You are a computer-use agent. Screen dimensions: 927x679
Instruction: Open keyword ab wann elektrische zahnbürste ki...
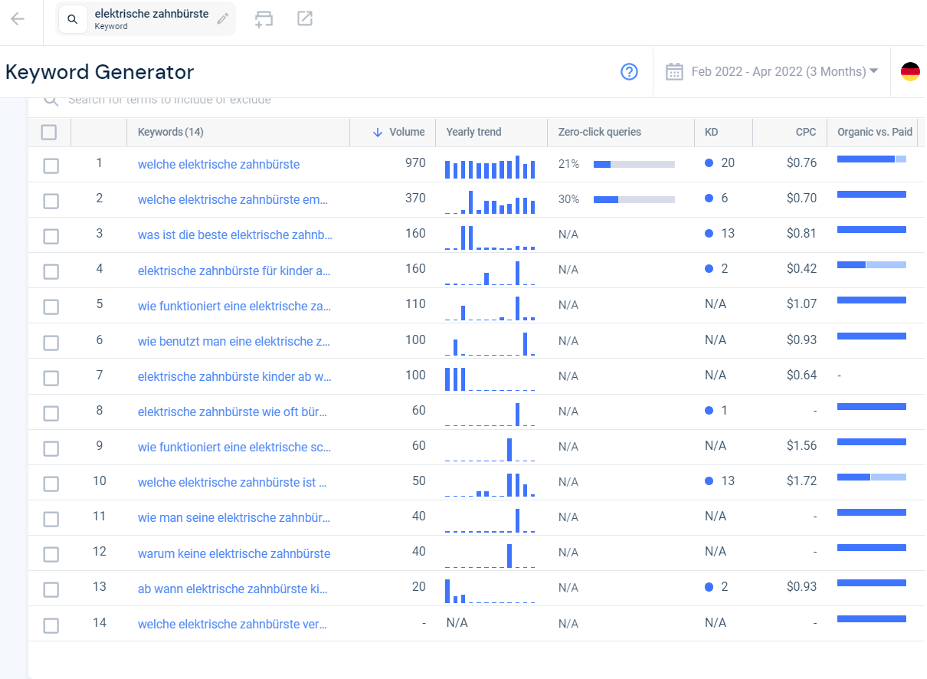(x=232, y=589)
